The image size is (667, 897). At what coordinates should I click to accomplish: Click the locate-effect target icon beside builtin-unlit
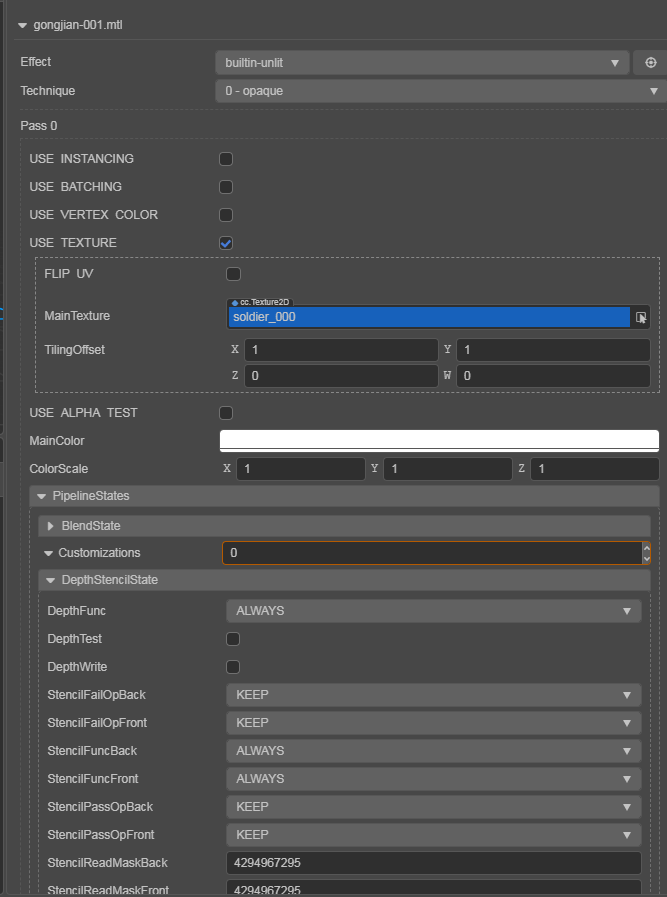click(651, 63)
